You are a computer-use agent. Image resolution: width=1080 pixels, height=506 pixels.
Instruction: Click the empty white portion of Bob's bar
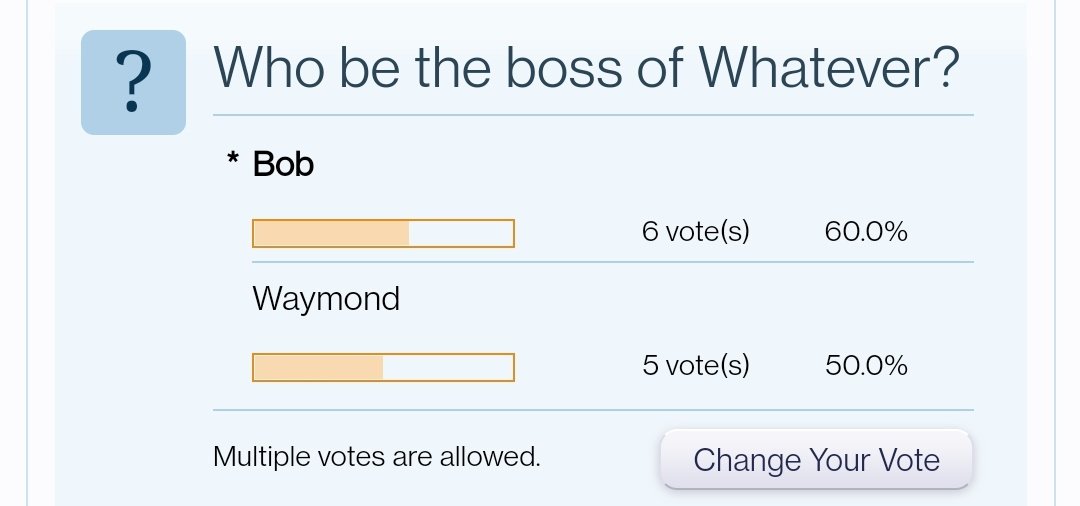[x=461, y=233]
